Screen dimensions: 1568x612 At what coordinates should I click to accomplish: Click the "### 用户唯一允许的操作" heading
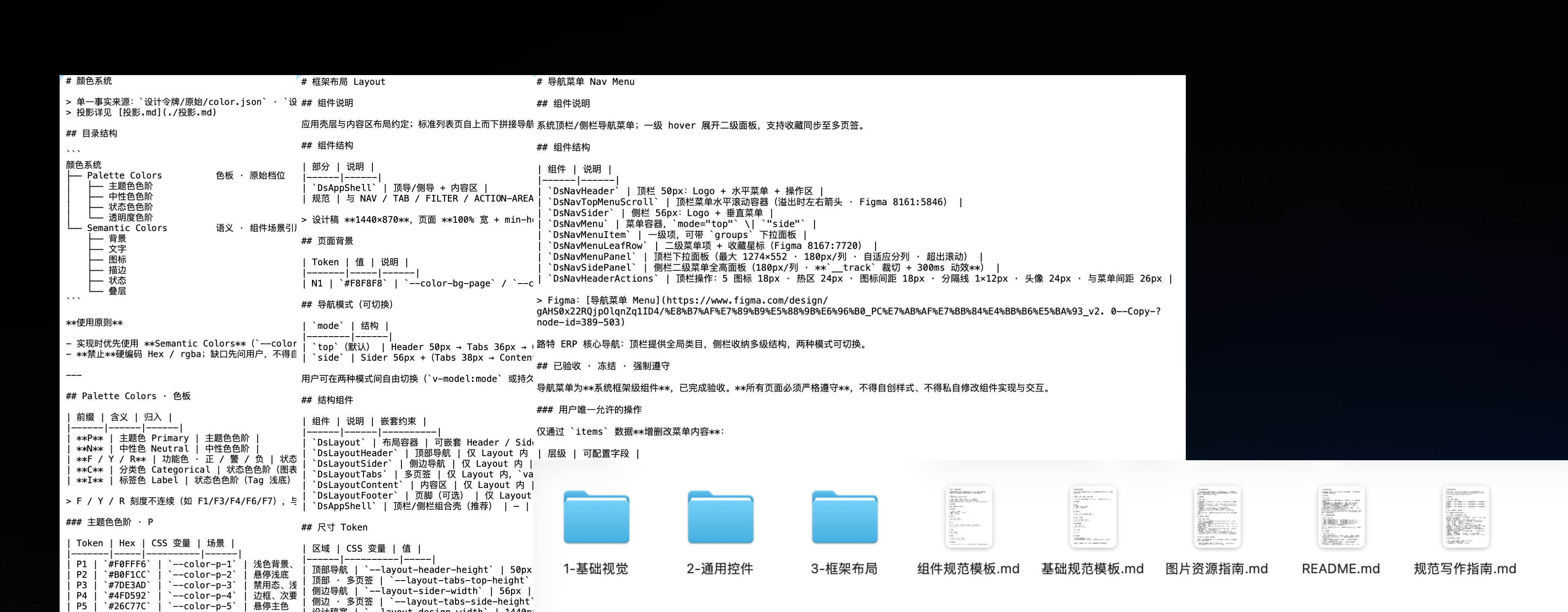(589, 410)
